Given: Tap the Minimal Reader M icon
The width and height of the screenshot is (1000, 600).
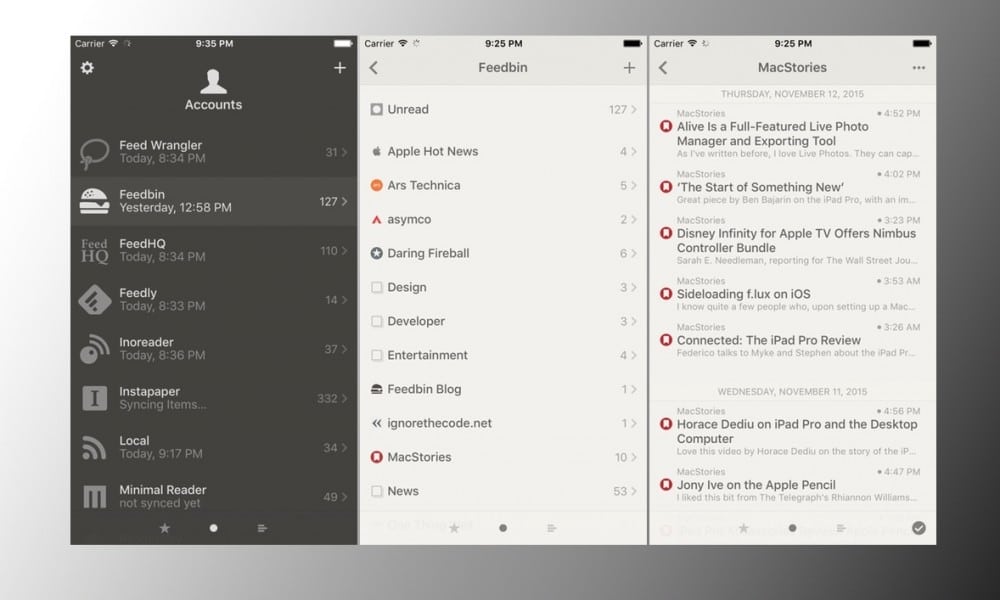Looking at the screenshot, I should [x=94, y=497].
